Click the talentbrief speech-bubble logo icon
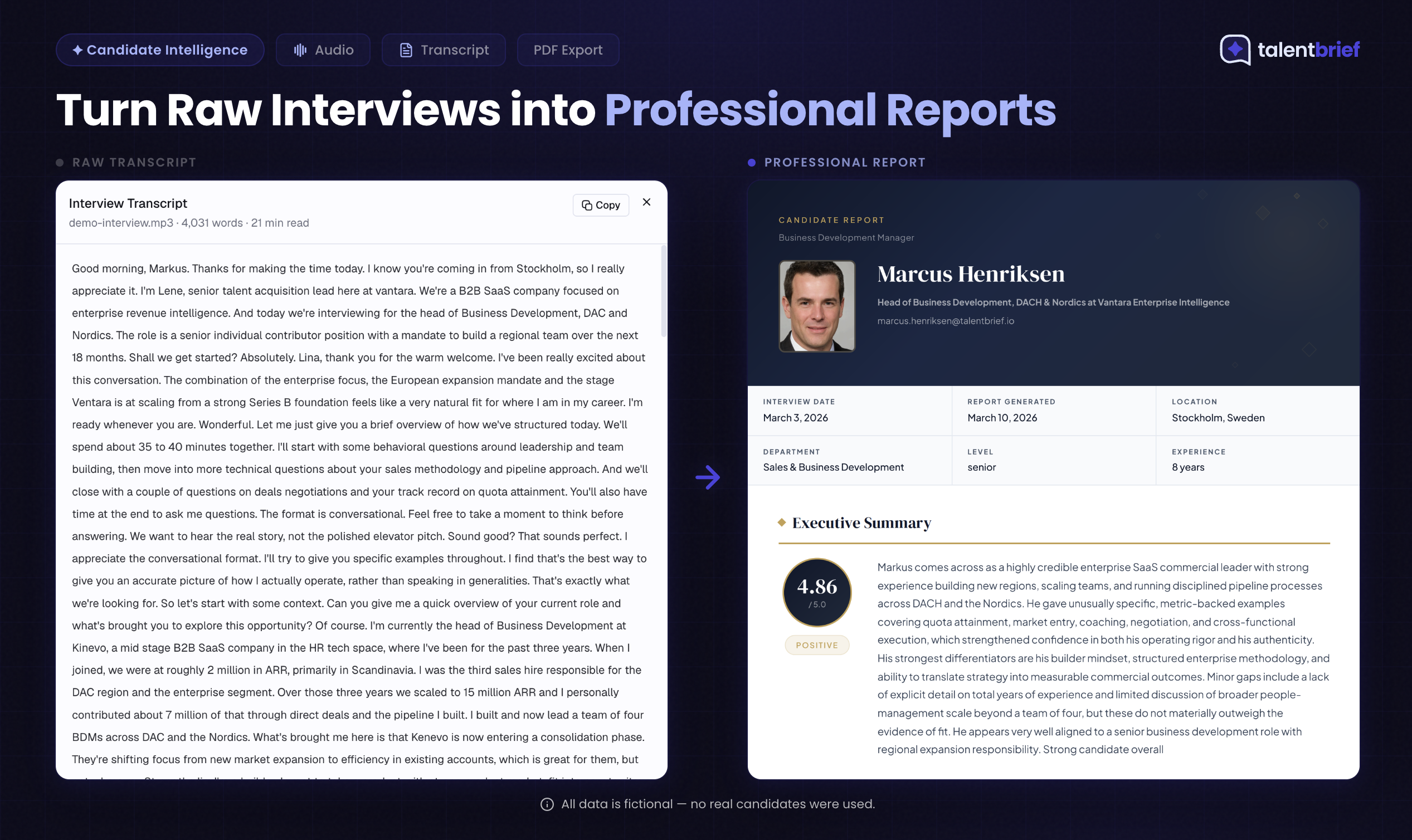The width and height of the screenshot is (1412, 840). [x=1235, y=50]
